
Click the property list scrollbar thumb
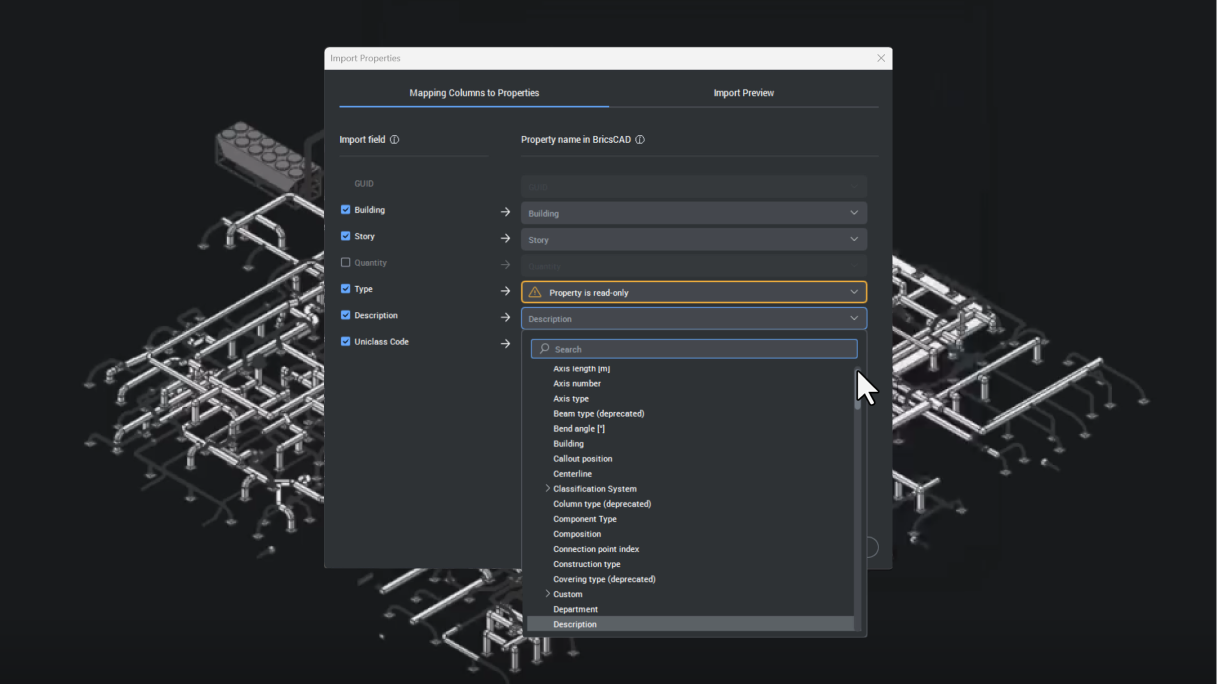tap(857, 388)
